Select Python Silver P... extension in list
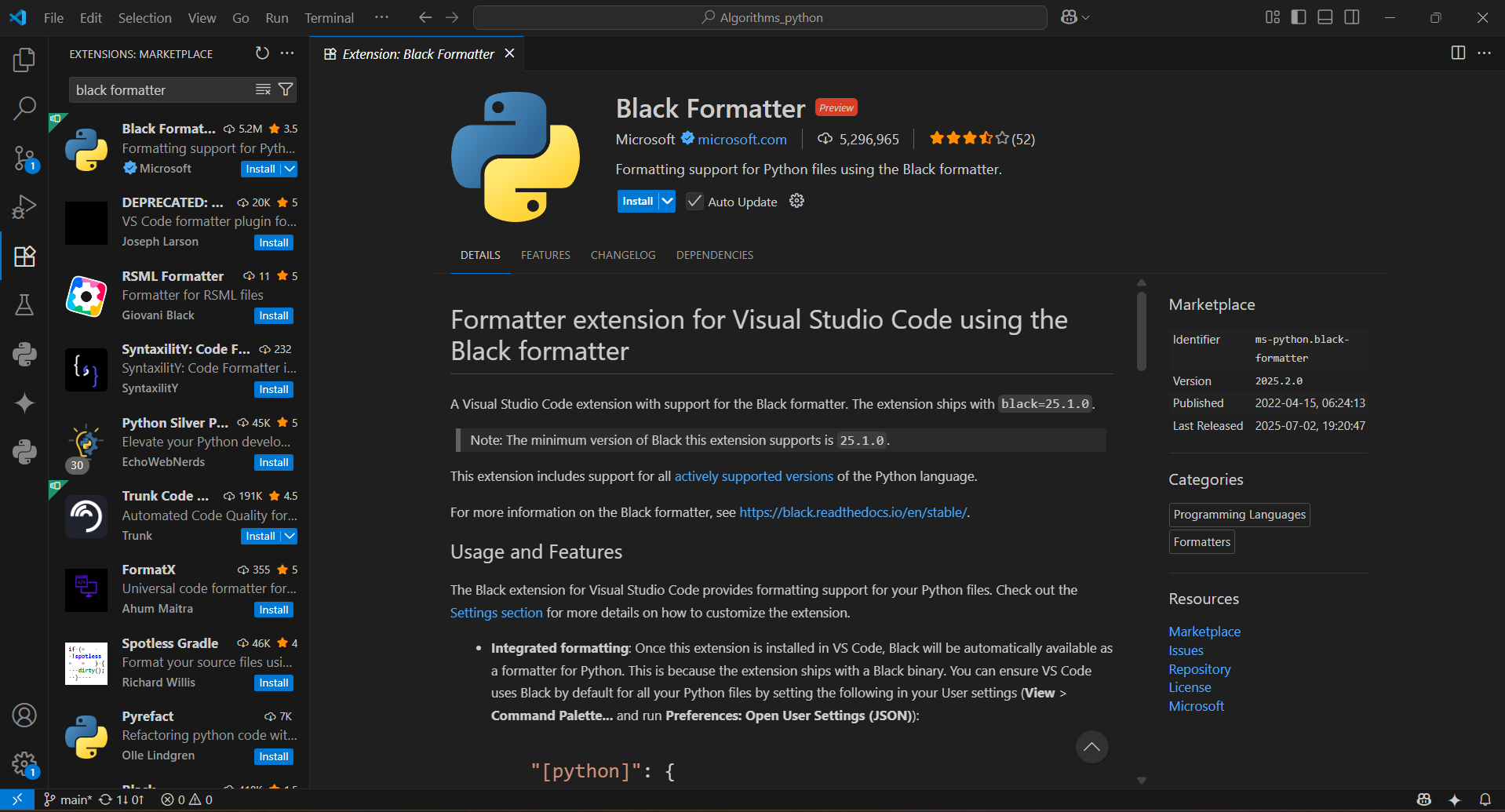 click(x=180, y=442)
